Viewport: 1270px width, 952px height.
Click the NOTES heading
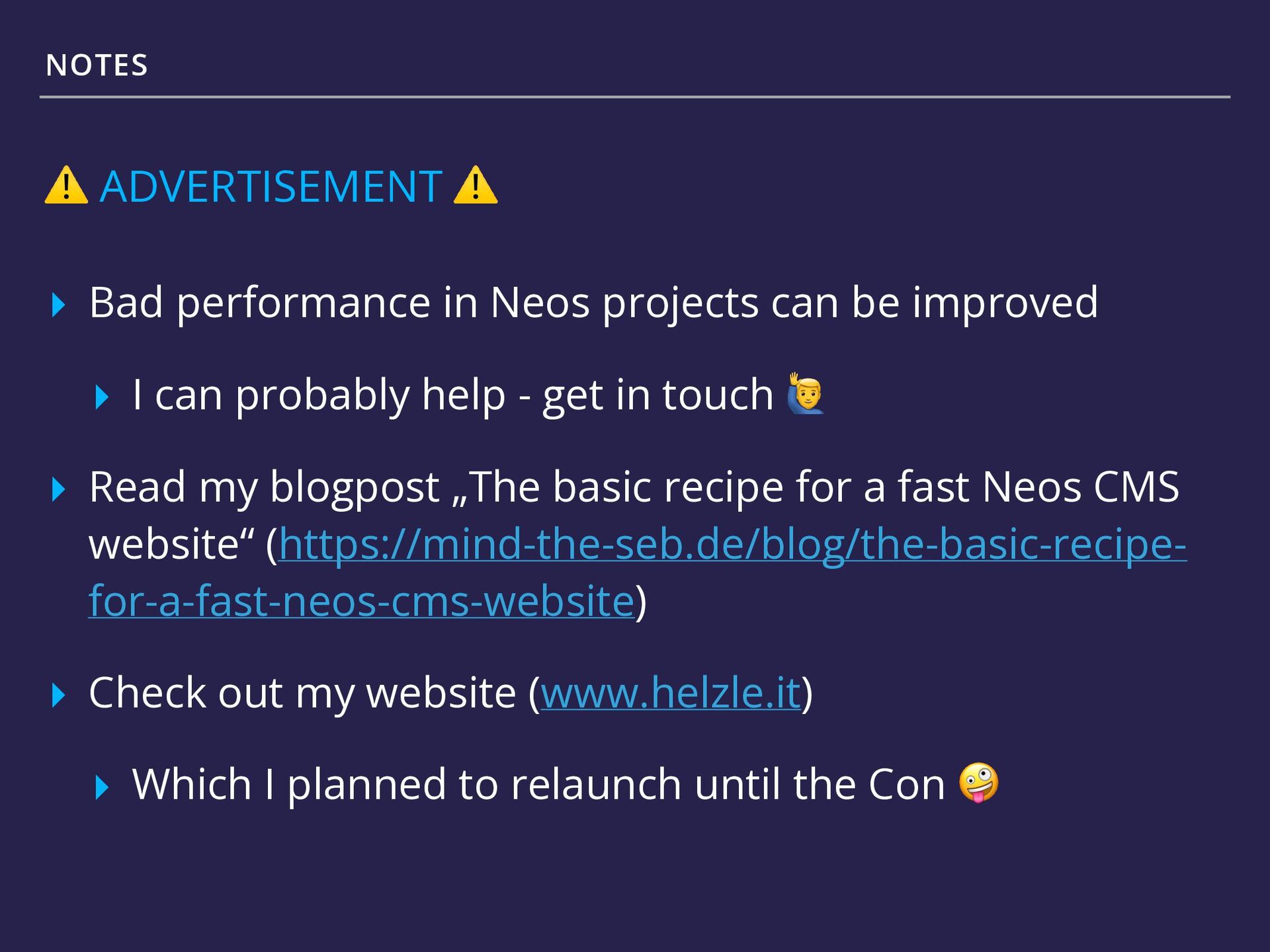pos(97,65)
